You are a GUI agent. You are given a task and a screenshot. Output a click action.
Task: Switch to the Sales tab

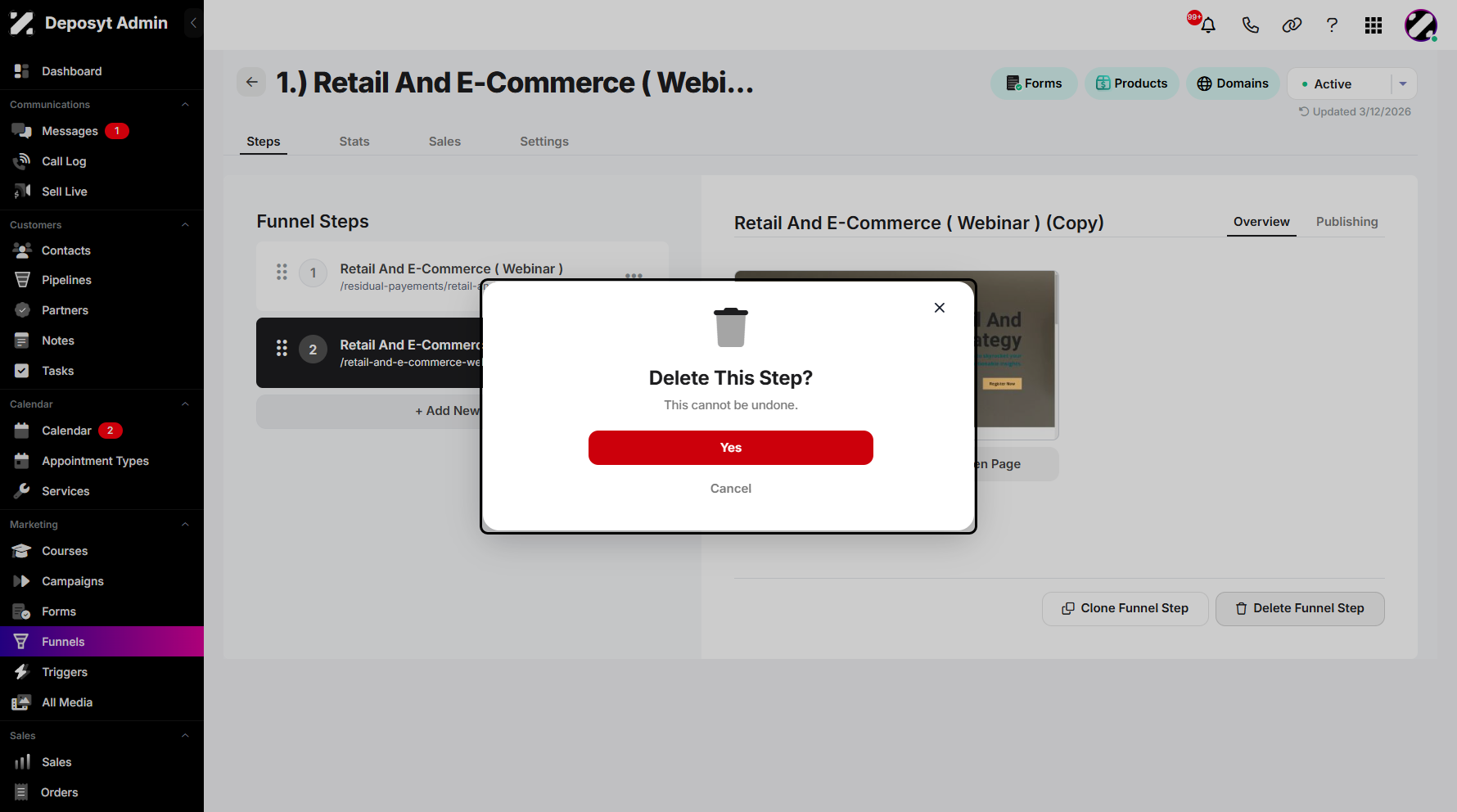tap(444, 142)
